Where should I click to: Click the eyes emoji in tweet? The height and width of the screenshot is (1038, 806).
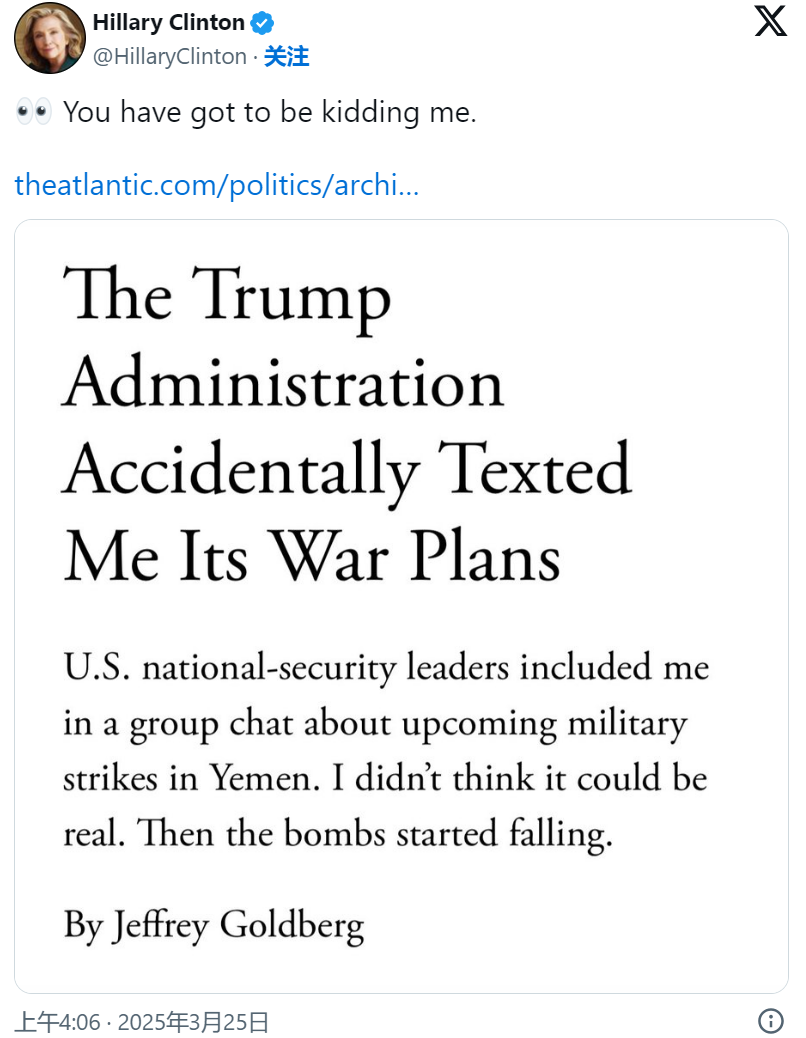[x=34, y=111]
